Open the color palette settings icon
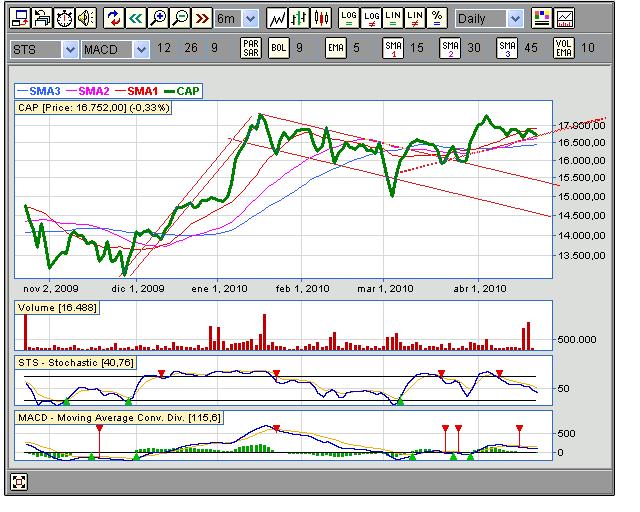 542,18
